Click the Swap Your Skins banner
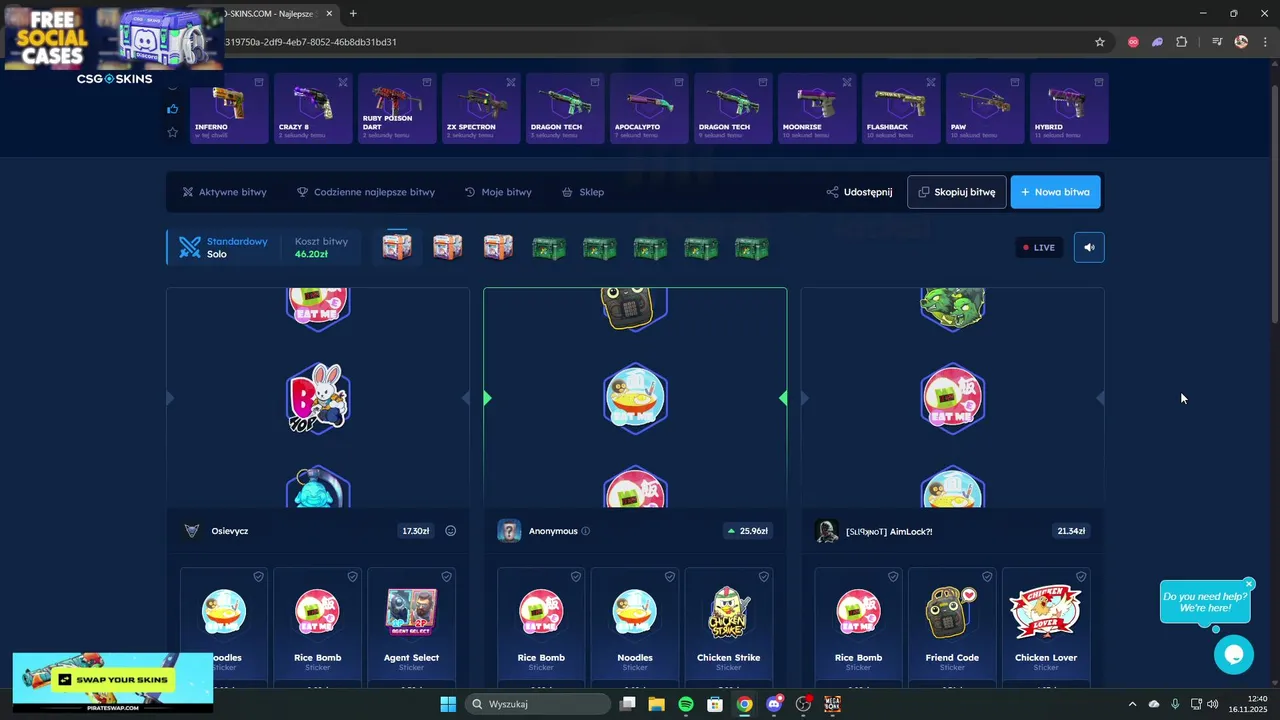The width and height of the screenshot is (1280, 720). pyautogui.click(x=113, y=682)
